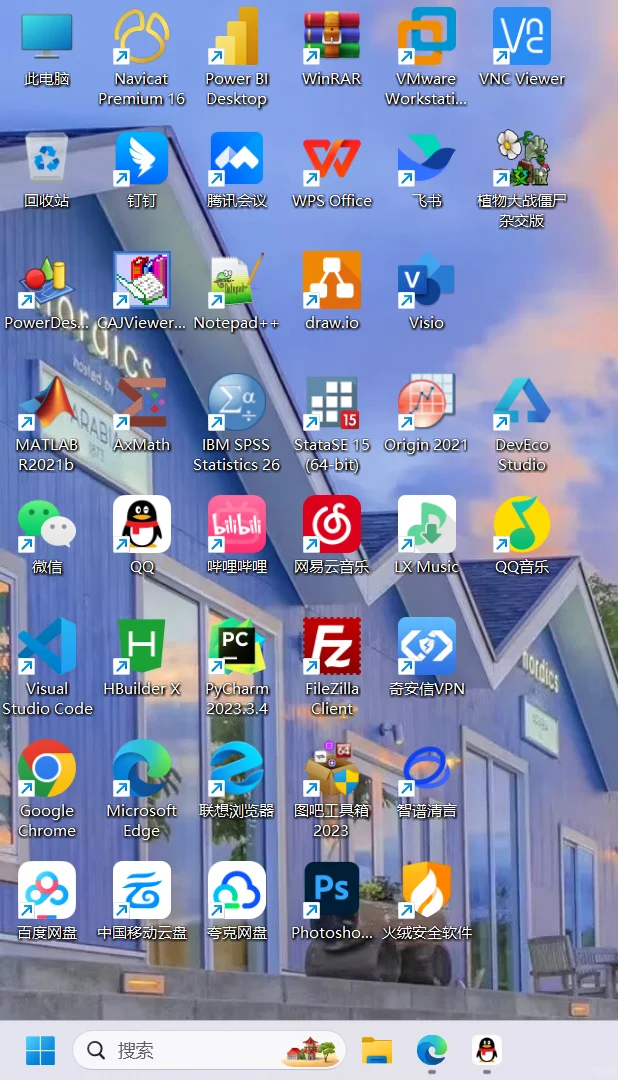Select the VNC Viewer icon
The image size is (618, 1080).
click(x=522, y=36)
